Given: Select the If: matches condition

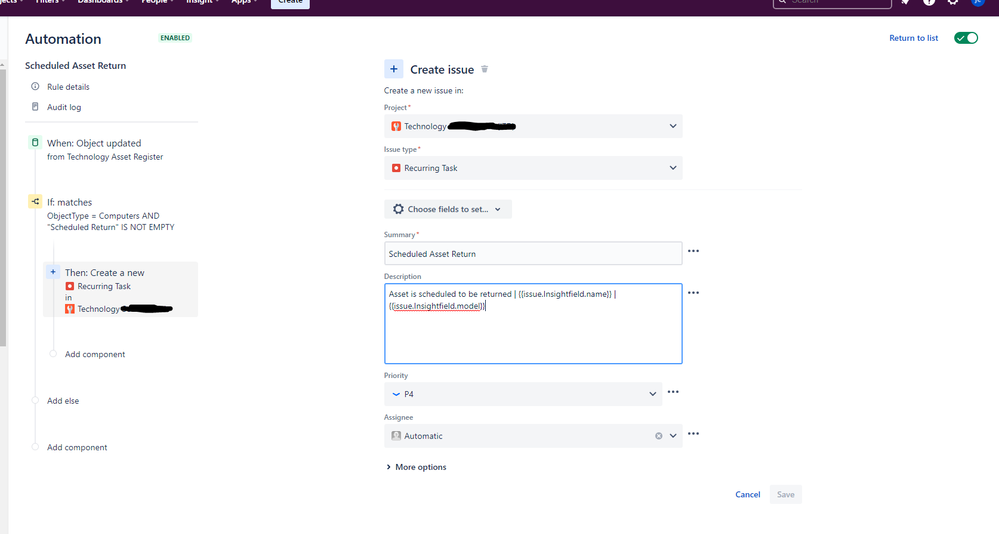Looking at the screenshot, I should (x=69, y=202).
